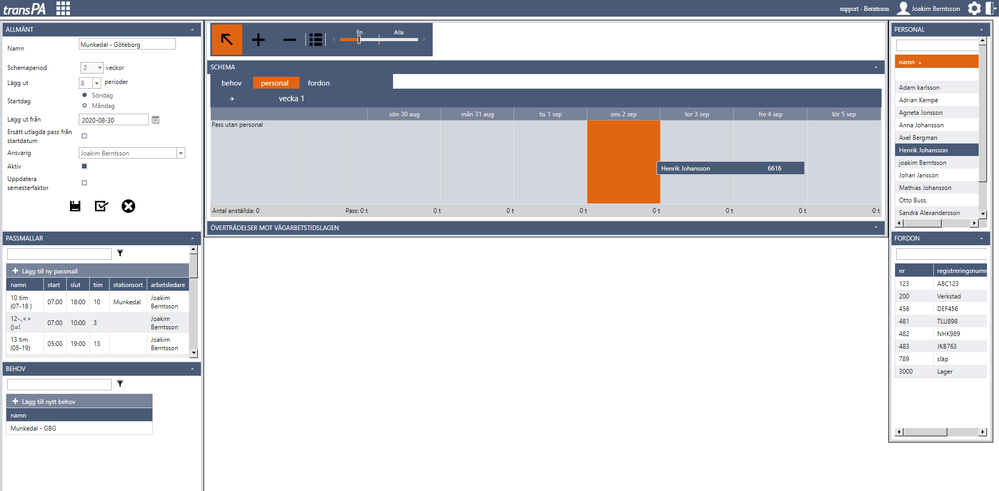
Task: Click Lägg till nytt behov button
Action: (80, 402)
